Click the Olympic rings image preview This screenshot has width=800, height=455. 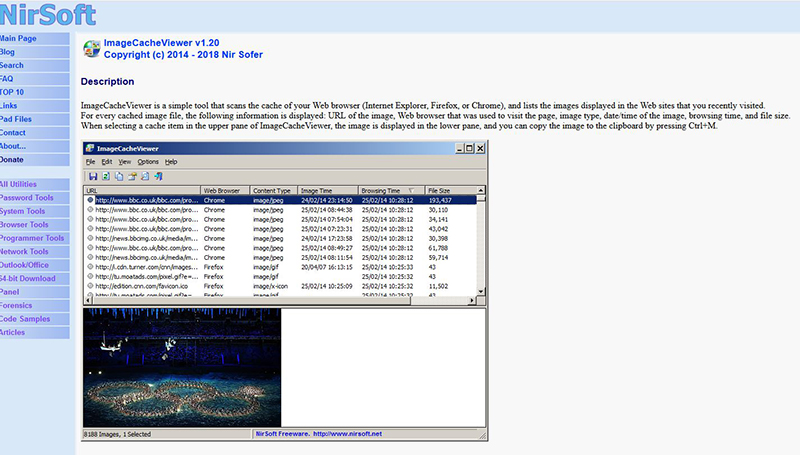coord(182,367)
